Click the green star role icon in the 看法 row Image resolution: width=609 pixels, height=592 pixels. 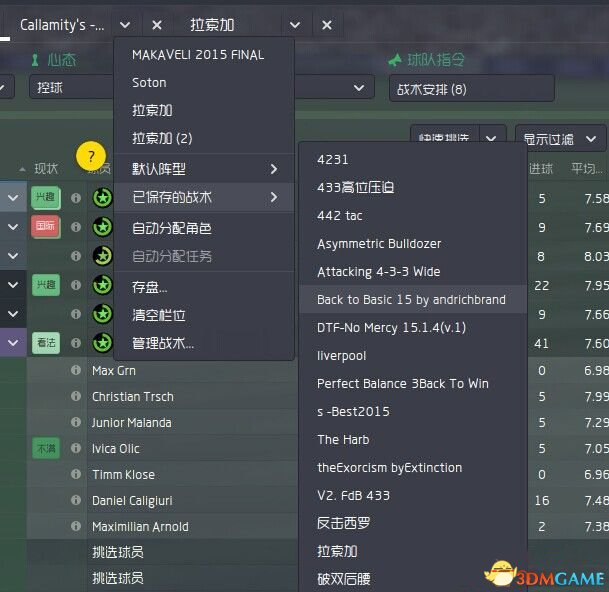[x=103, y=343]
